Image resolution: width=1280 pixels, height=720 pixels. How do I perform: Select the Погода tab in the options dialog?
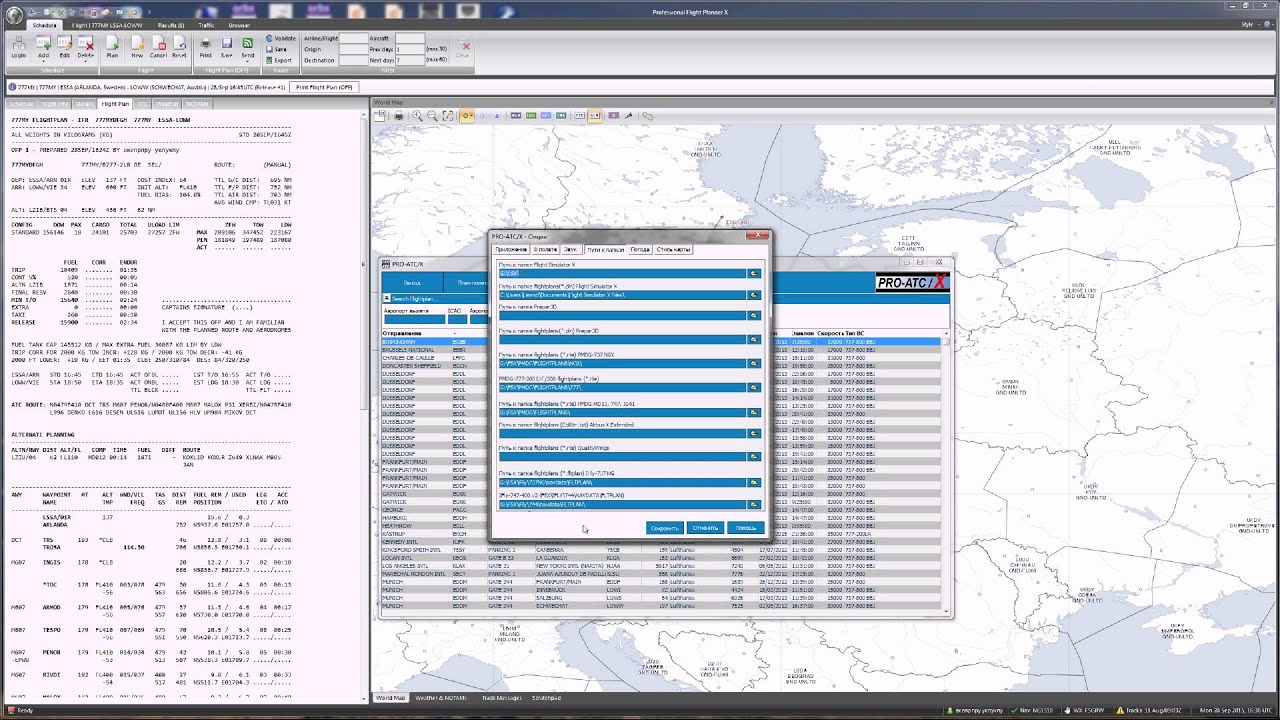640,249
